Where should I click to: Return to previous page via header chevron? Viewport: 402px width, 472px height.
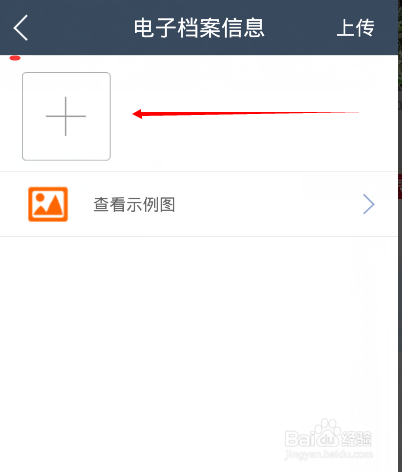point(20,28)
